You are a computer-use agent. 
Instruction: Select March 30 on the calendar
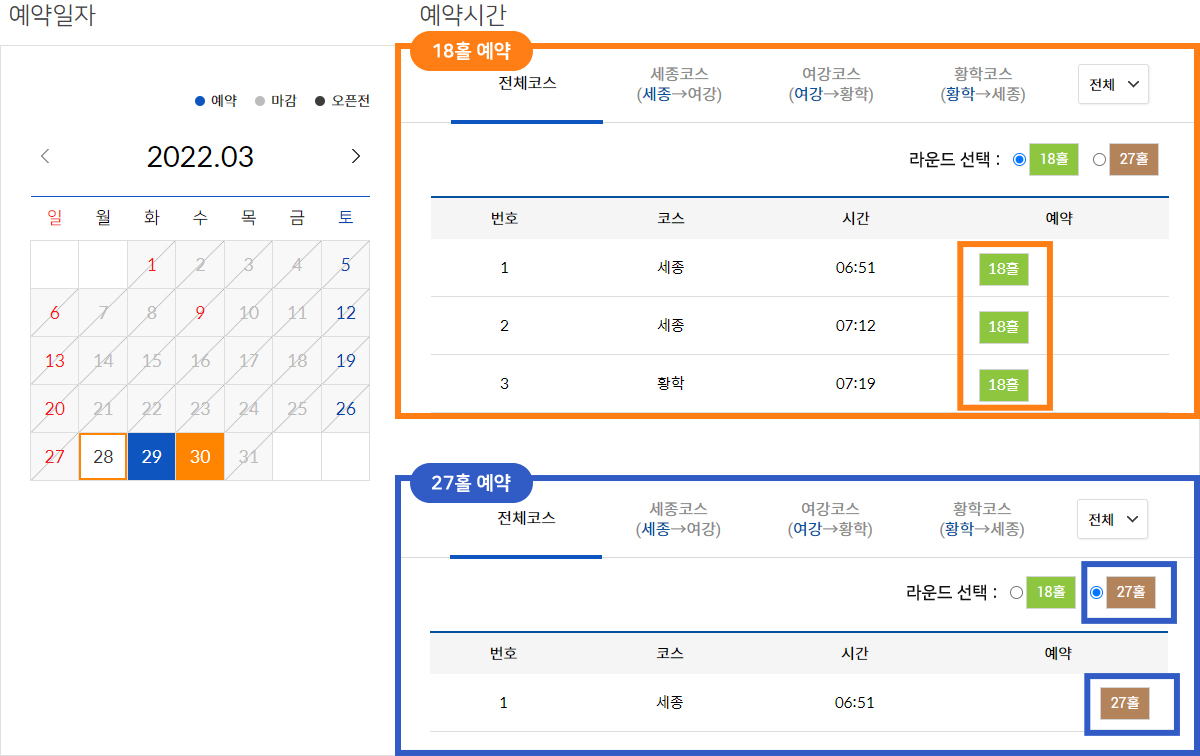pyautogui.click(x=200, y=456)
